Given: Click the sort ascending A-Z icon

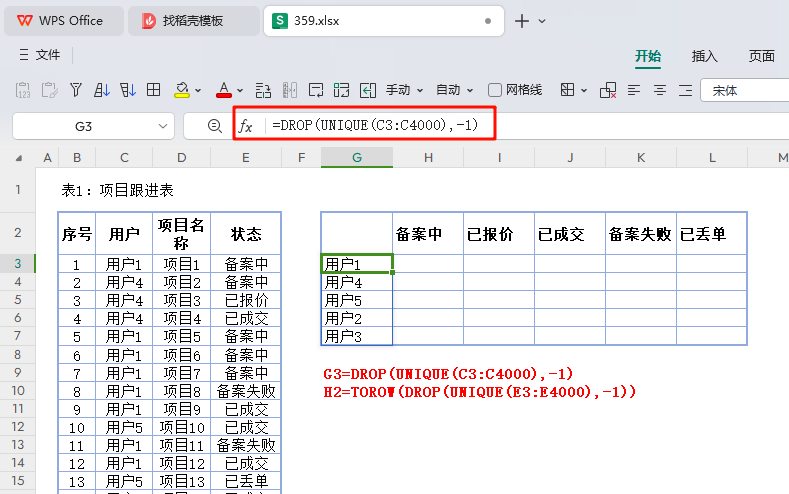Looking at the screenshot, I should [102, 91].
